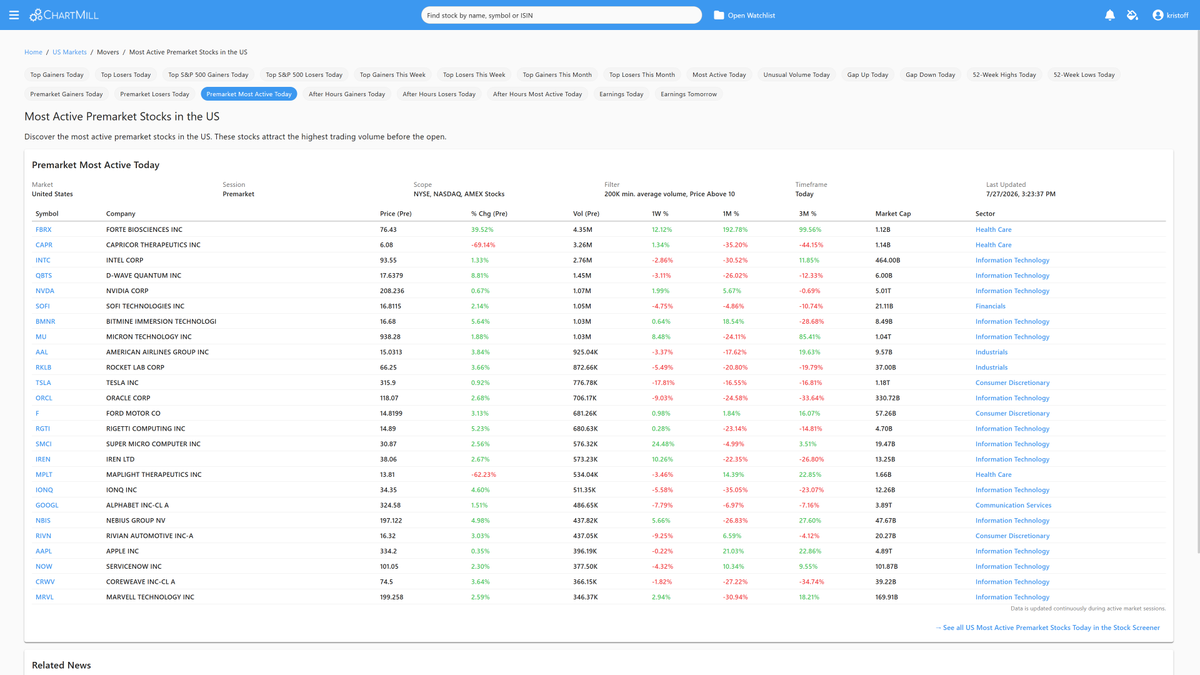The height and width of the screenshot is (675, 1200).
Task: Open AAL symbol link
Action: coord(42,352)
